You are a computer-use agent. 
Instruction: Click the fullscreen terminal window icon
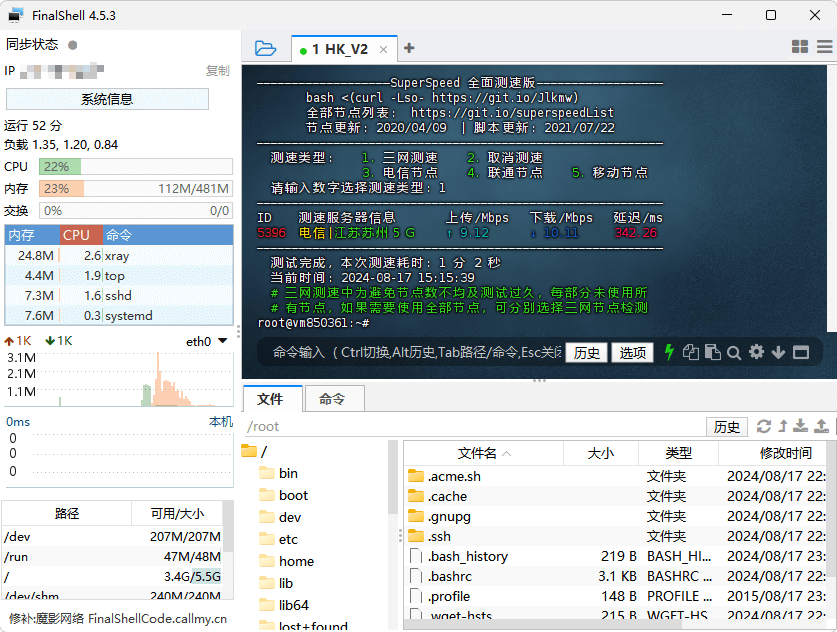click(802, 352)
